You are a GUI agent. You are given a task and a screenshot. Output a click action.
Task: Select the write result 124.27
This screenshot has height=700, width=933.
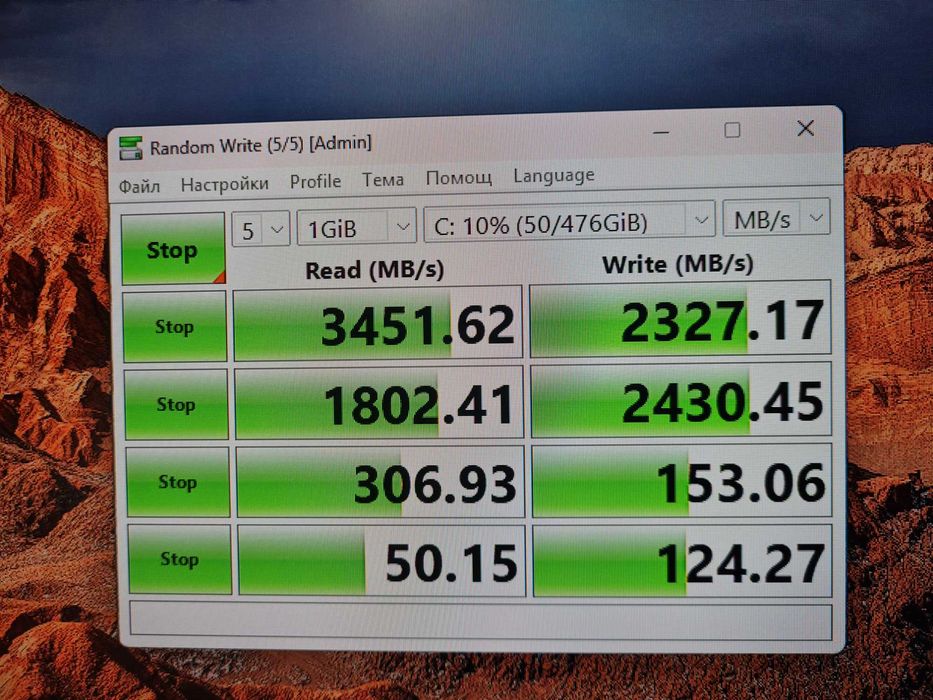683,561
